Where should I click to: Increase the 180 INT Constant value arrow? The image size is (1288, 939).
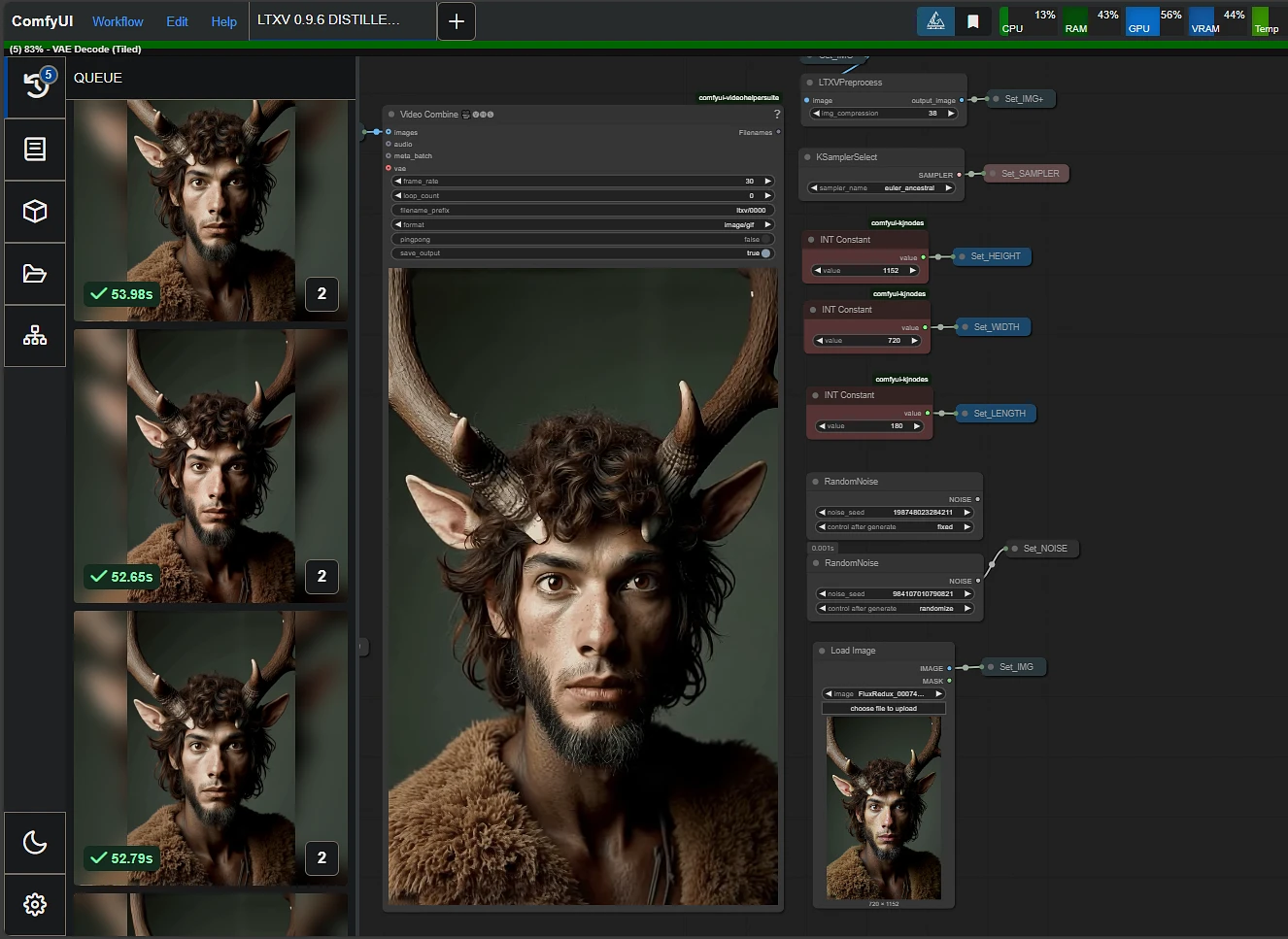pyautogui.click(x=916, y=426)
